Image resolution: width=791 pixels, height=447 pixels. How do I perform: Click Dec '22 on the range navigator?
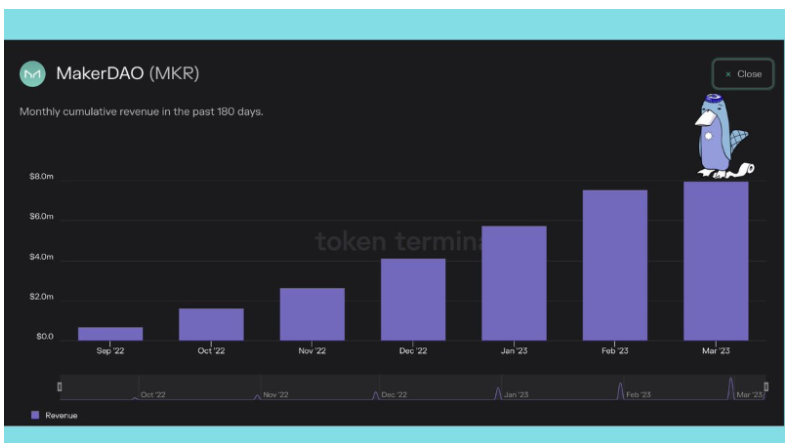(x=394, y=395)
